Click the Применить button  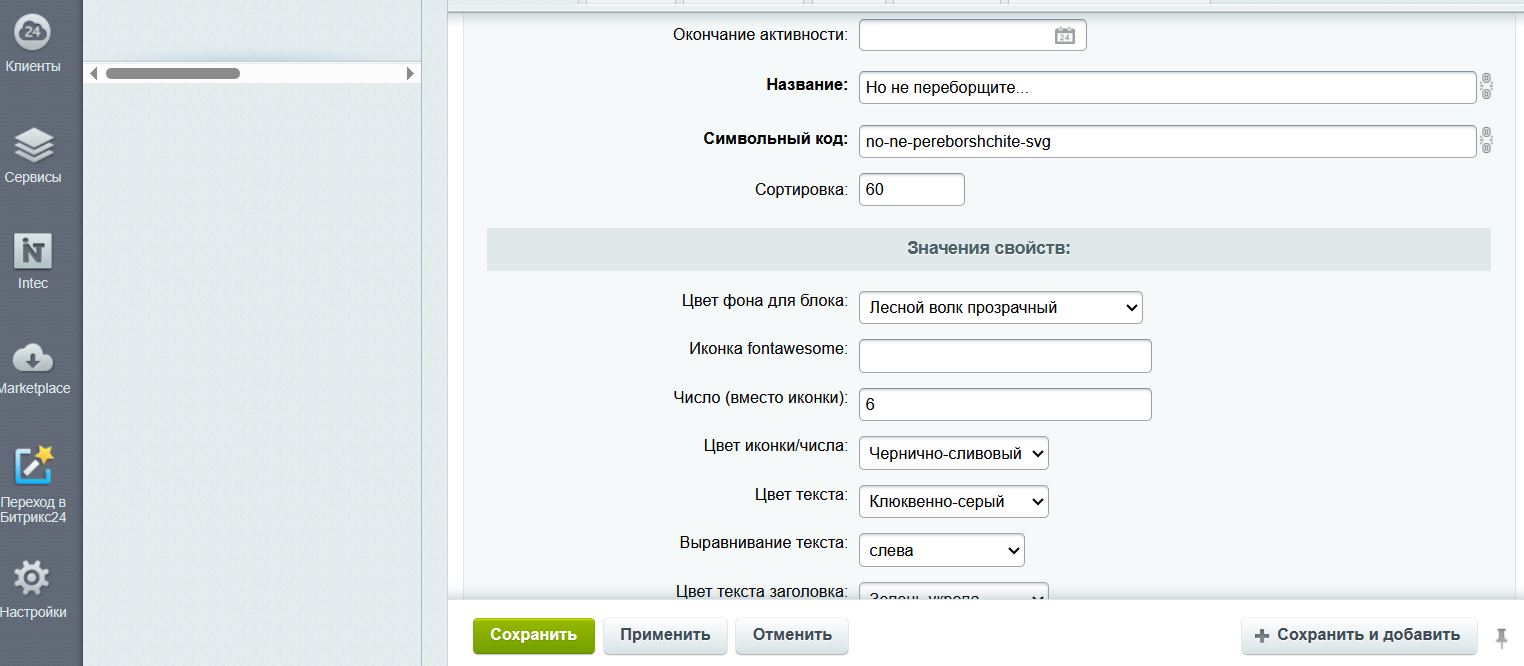point(665,635)
